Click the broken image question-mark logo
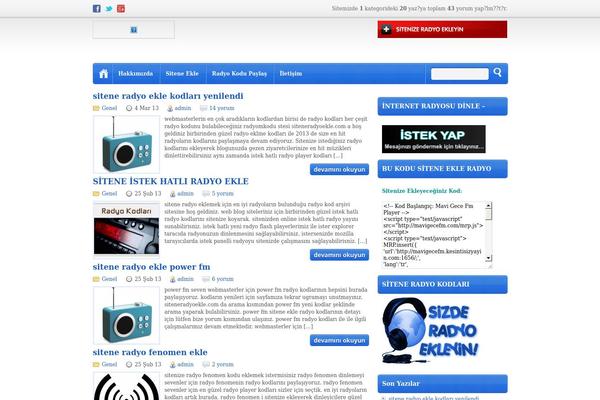This screenshot has width=600, height=400. [x=134, y=30]
